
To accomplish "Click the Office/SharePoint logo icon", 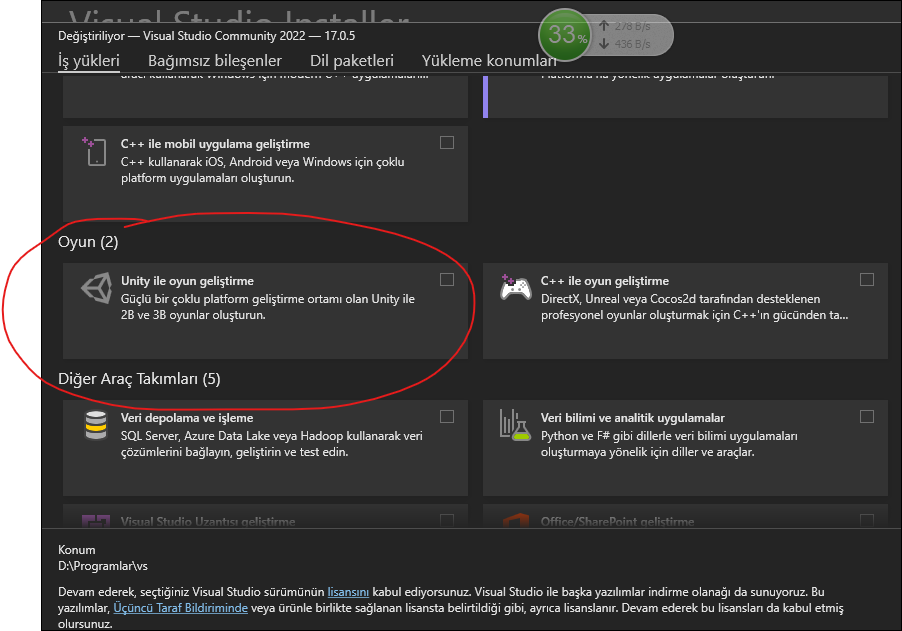I will 515,521.
